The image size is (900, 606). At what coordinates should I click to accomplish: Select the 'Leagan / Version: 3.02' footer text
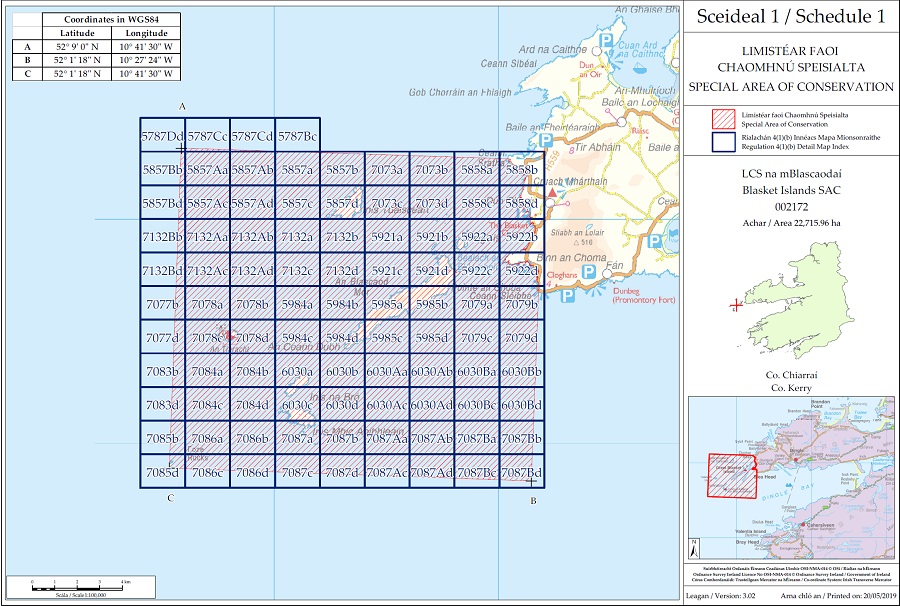tap(719, 596)
